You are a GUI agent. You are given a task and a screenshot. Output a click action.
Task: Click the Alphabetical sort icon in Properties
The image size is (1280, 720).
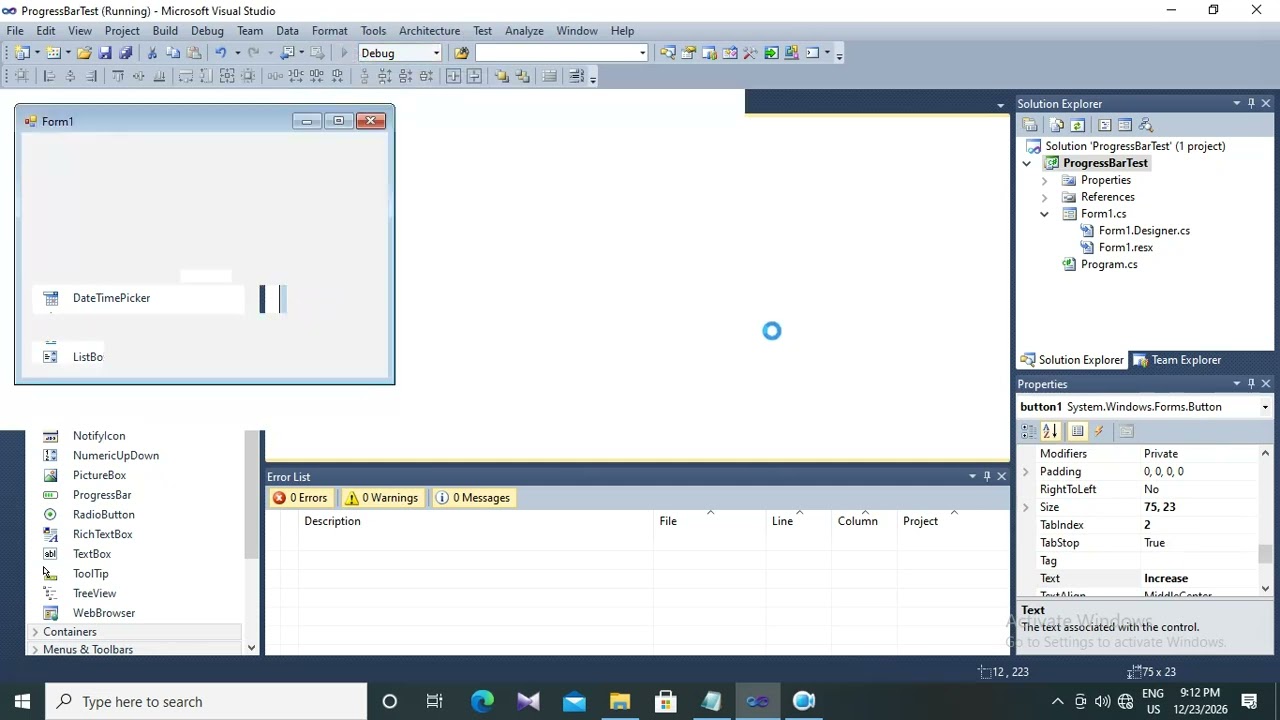1050,431
